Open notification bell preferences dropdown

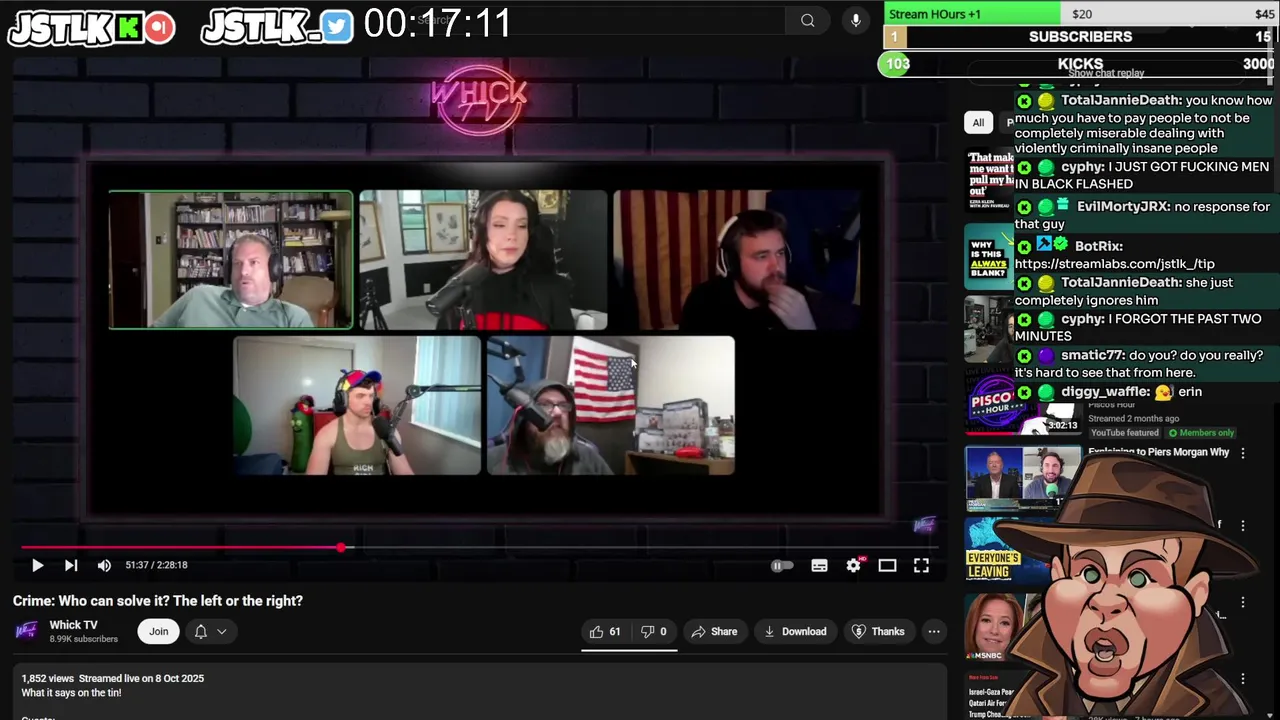point(210,631)
